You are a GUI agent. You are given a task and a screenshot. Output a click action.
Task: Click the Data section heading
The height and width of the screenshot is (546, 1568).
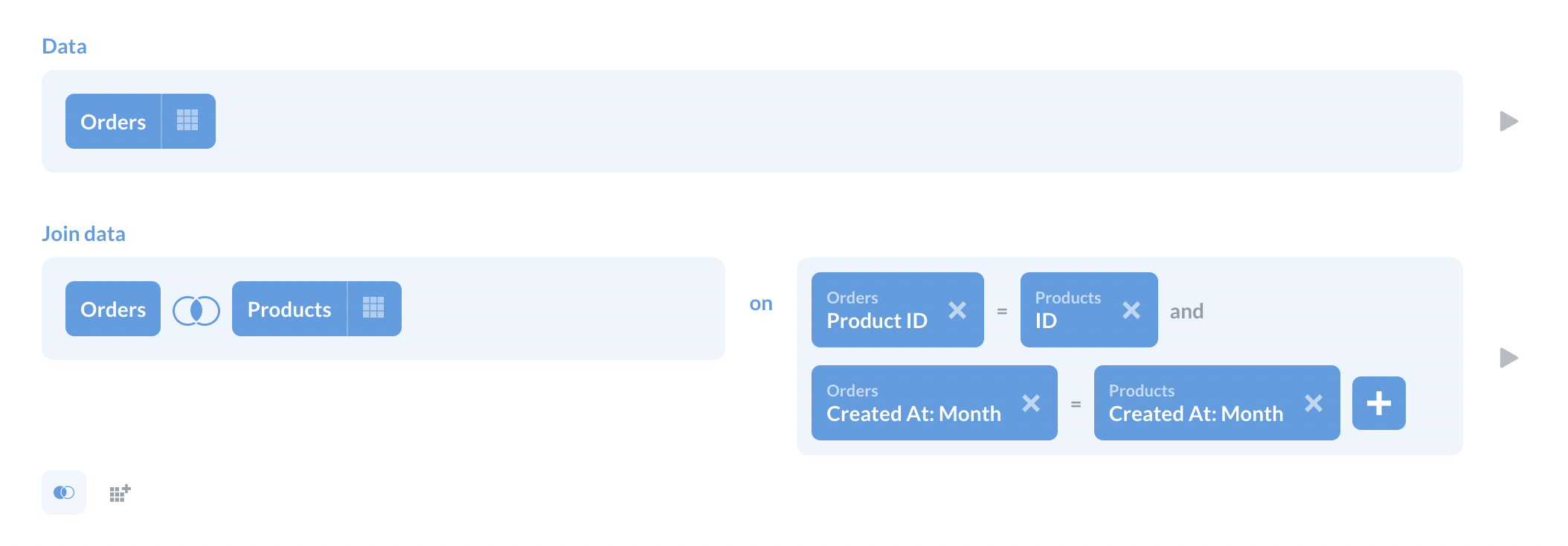(x=65, y=46)
